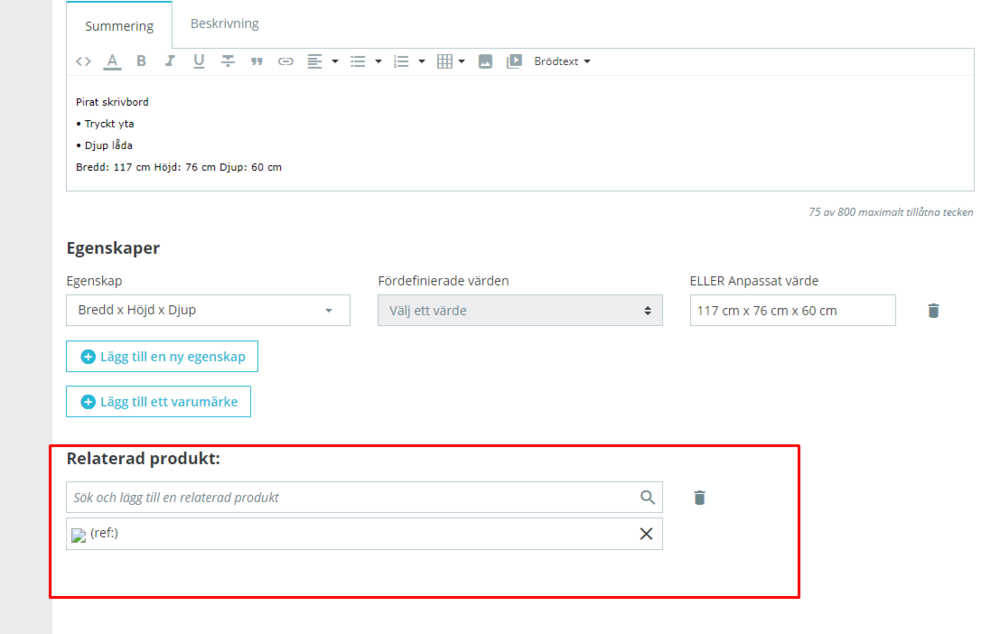
Task: Insert an image into the summary
Action: (x=485, y=61)
